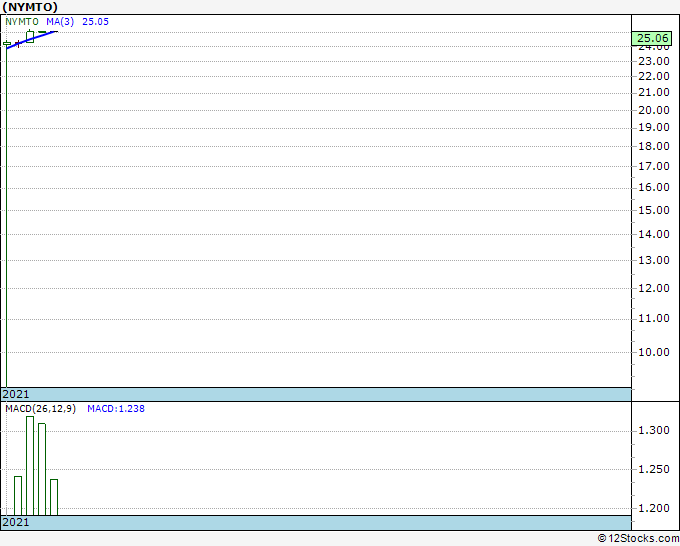
Task: Click the 20.00 price axis label
Action: point(654,110)
